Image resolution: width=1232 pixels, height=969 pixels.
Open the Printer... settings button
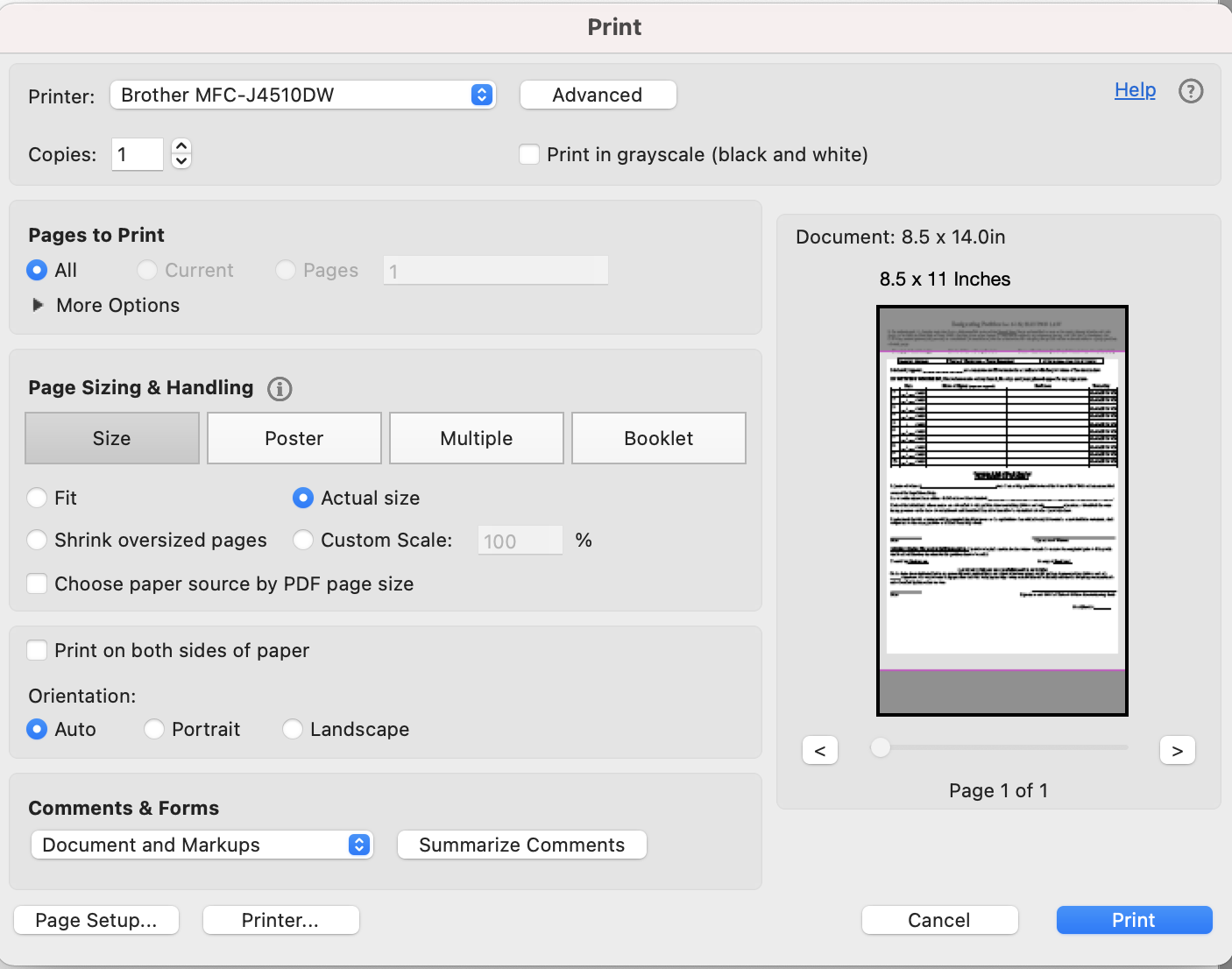pos(280,920)
